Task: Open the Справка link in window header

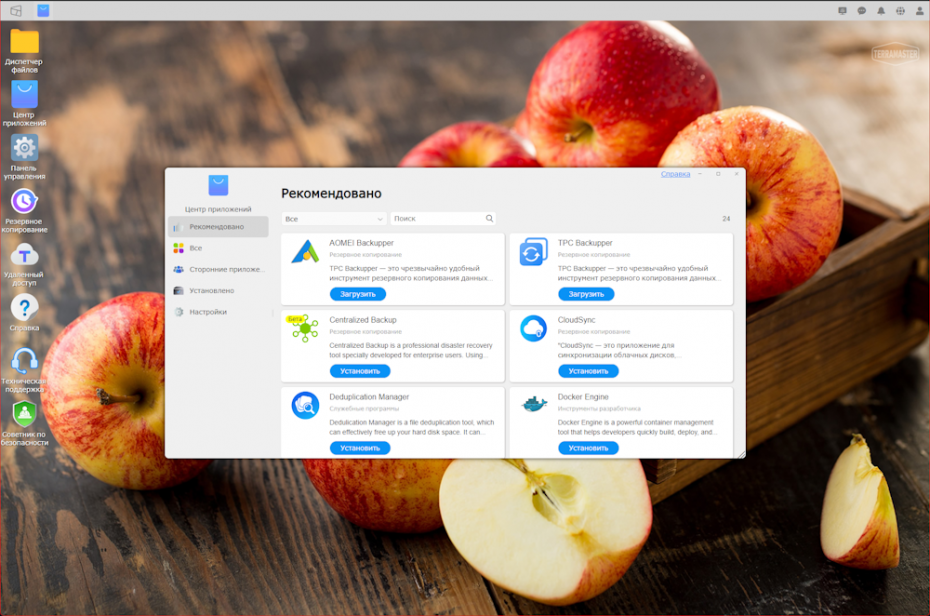Action: [x=676, y=174]
